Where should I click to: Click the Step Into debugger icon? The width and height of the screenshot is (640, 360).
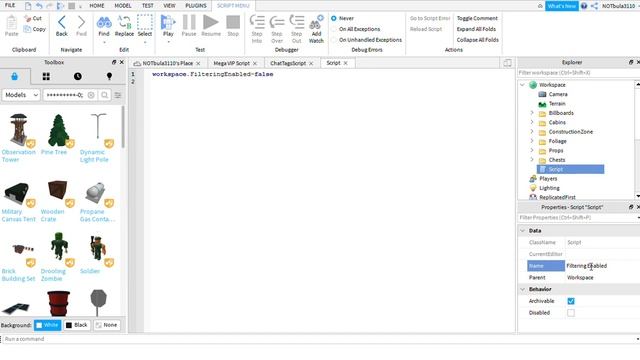[257, 22]
